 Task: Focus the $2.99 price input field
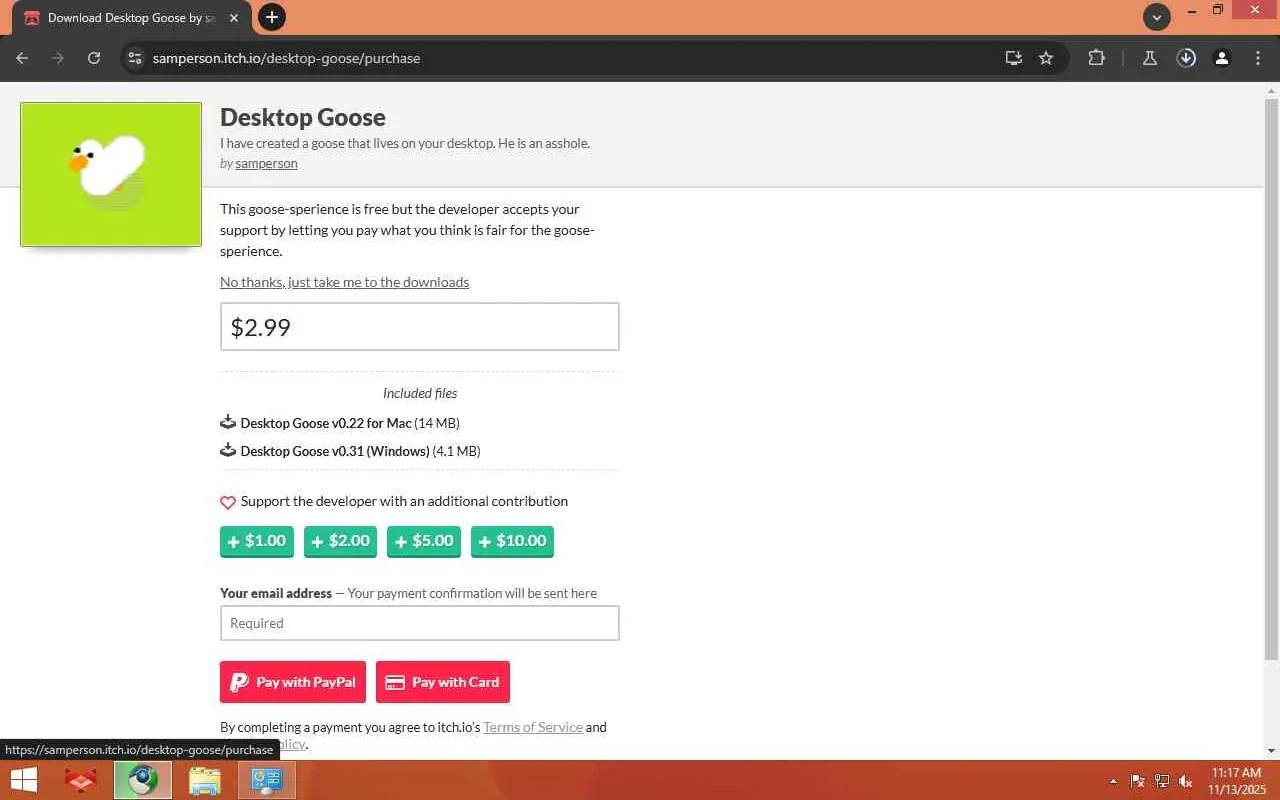click(x=420, y=327)
